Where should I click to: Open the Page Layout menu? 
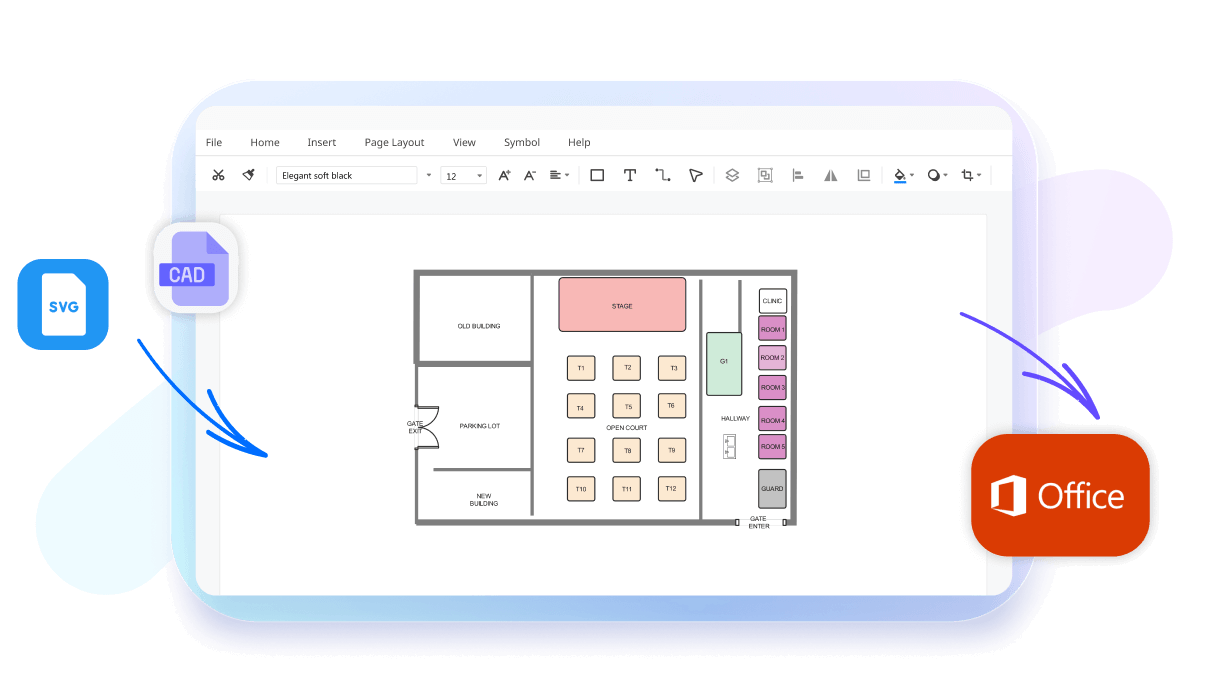pyautogui.click(x=394, y=142)
